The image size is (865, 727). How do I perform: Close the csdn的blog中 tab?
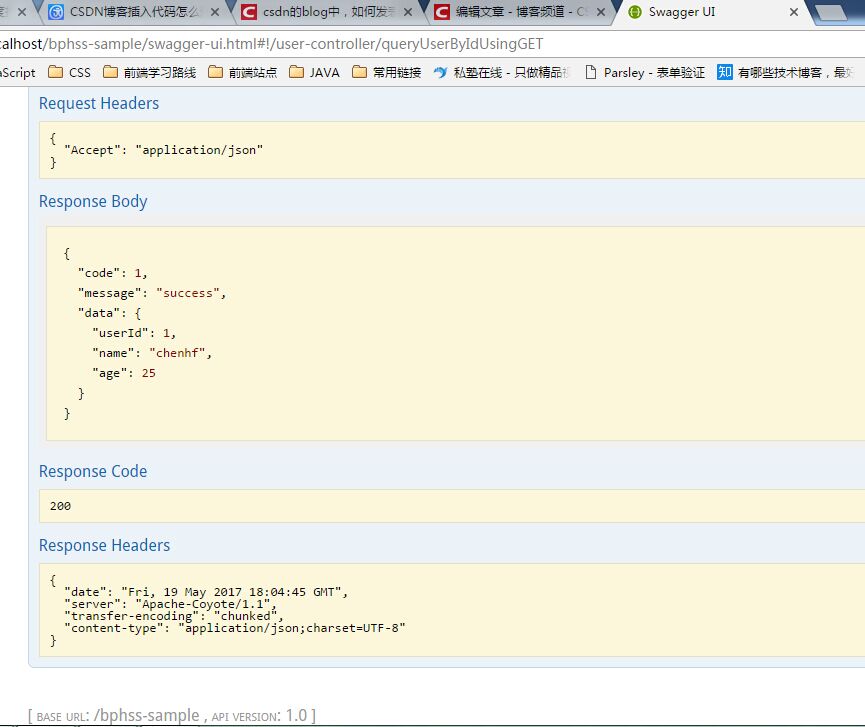pos(408,12)
